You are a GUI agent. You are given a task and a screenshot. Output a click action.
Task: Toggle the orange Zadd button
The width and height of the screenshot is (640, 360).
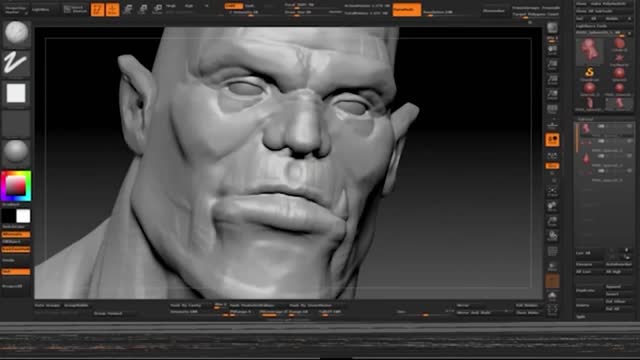pos(233,6)
